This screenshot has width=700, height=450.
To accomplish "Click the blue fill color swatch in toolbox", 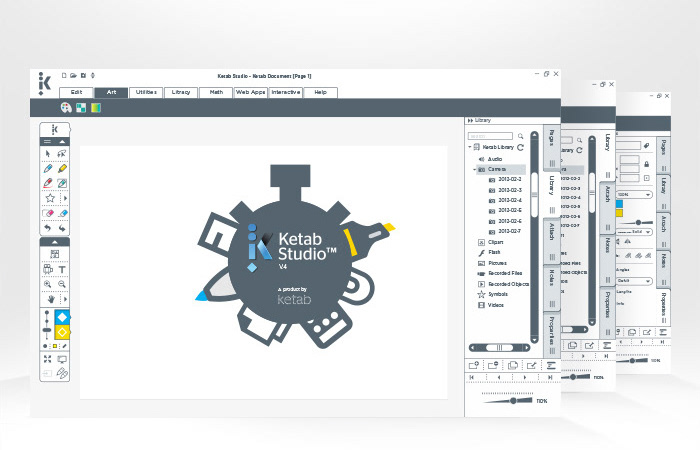I will (62, 317).
